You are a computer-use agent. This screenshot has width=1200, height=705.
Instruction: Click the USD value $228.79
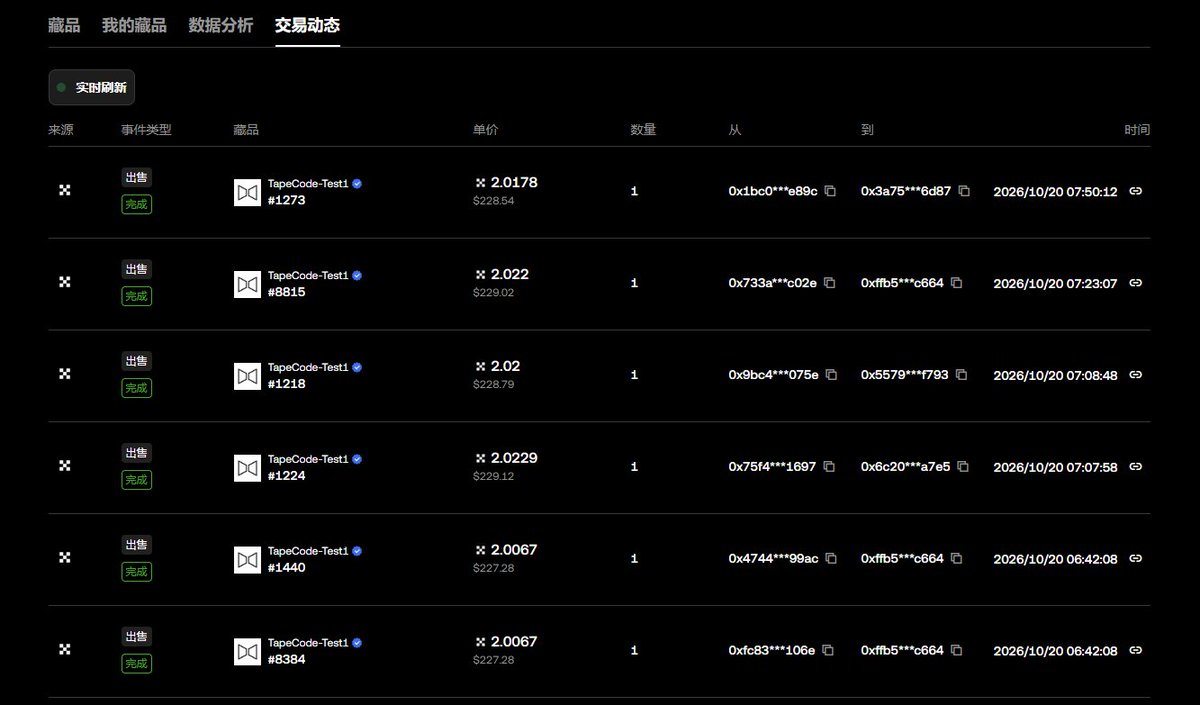pyautogui.click(x=493, y=385)
